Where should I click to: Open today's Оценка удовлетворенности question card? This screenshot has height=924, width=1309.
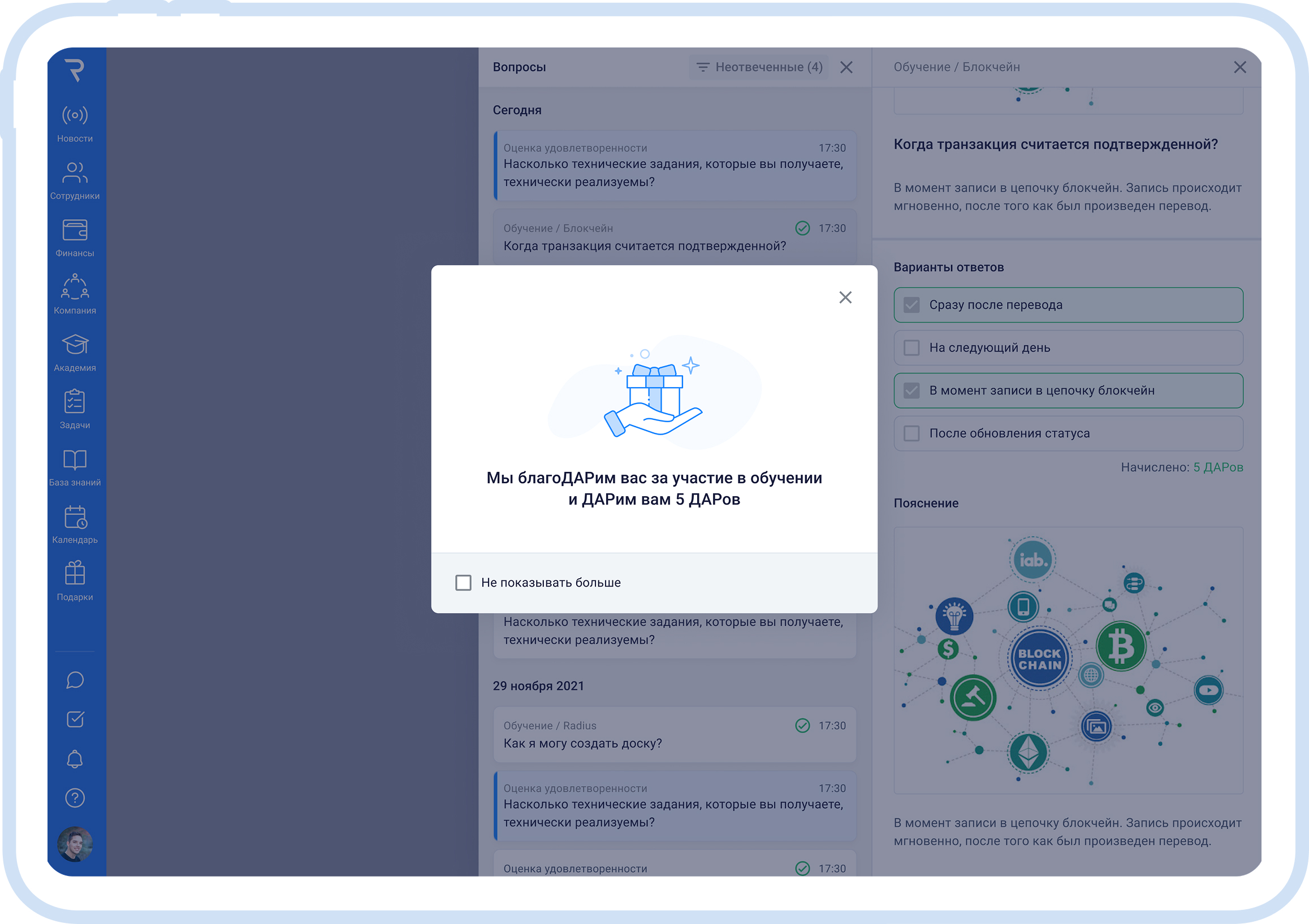point(675,166)
